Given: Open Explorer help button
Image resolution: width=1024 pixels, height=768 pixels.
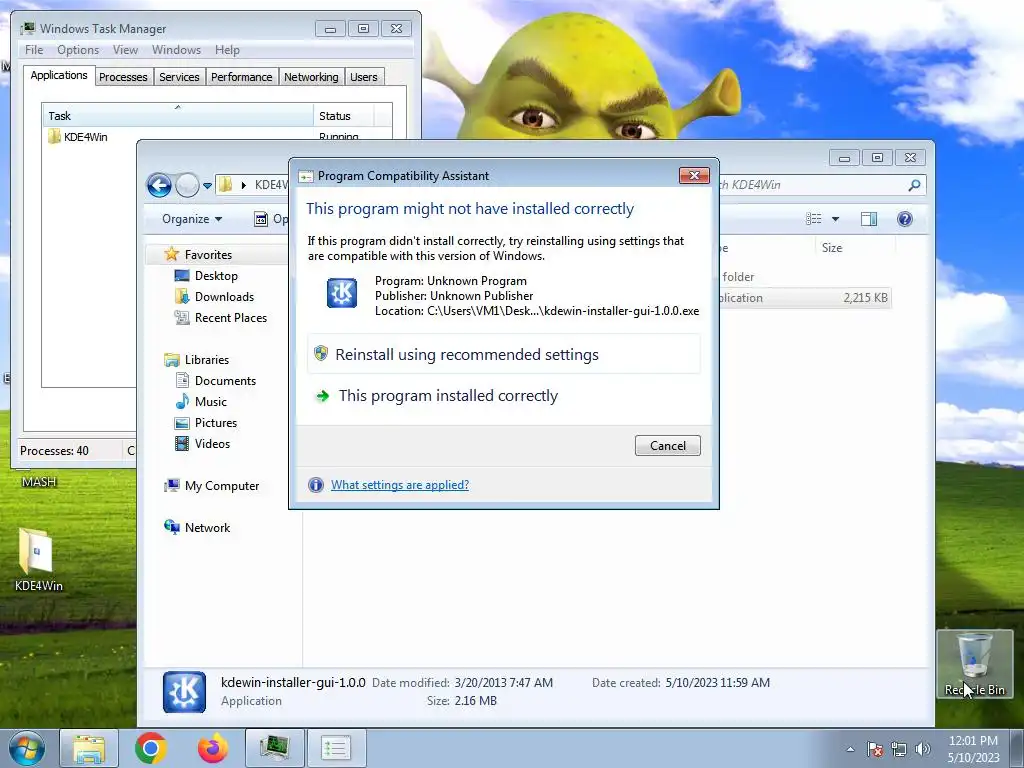Looking at the screenshot, I should [904, 219].
